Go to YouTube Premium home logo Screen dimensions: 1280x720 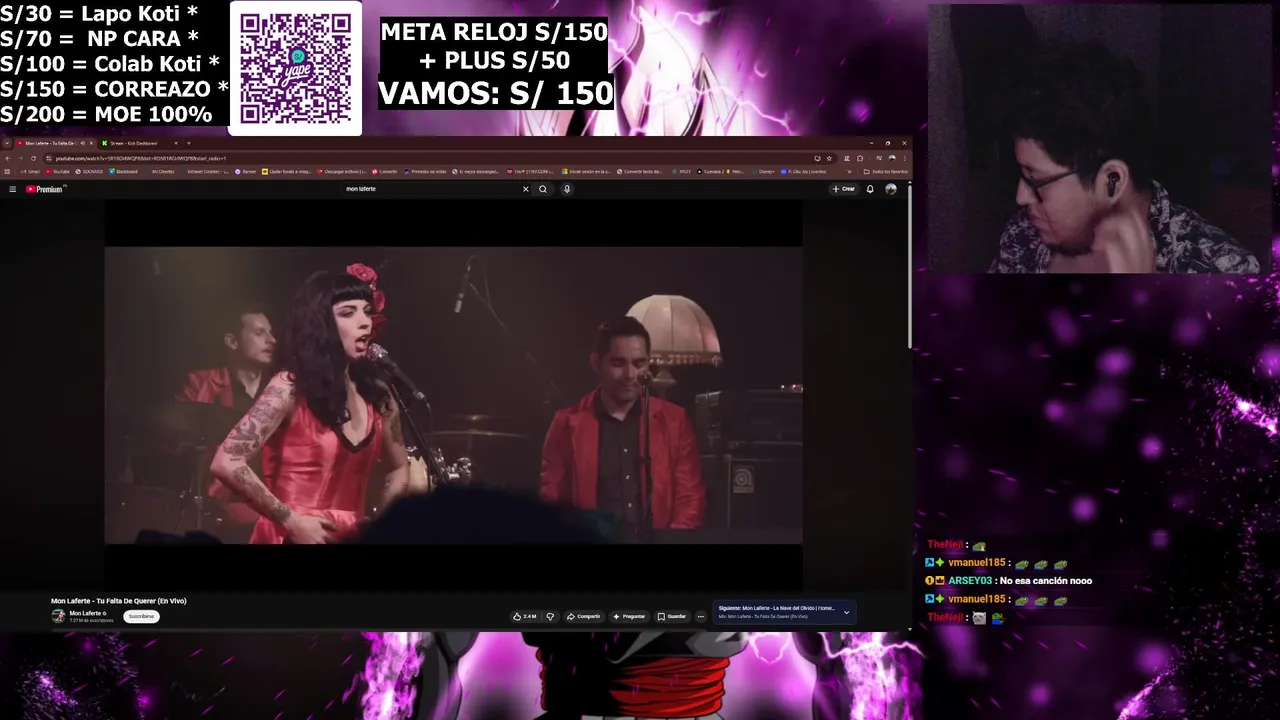click(45, 189)
